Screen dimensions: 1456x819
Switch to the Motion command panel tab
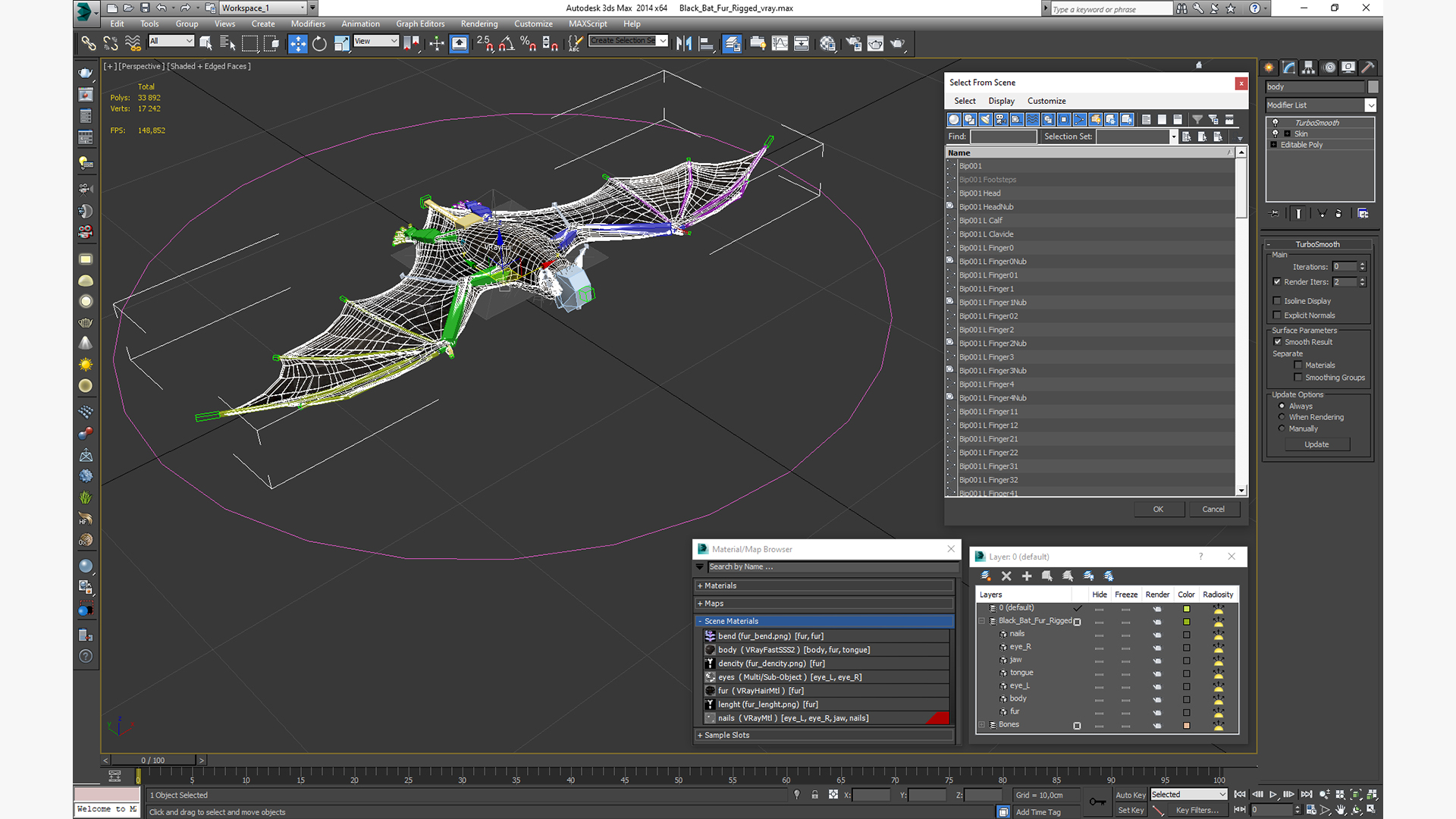tap(1329, 67)
